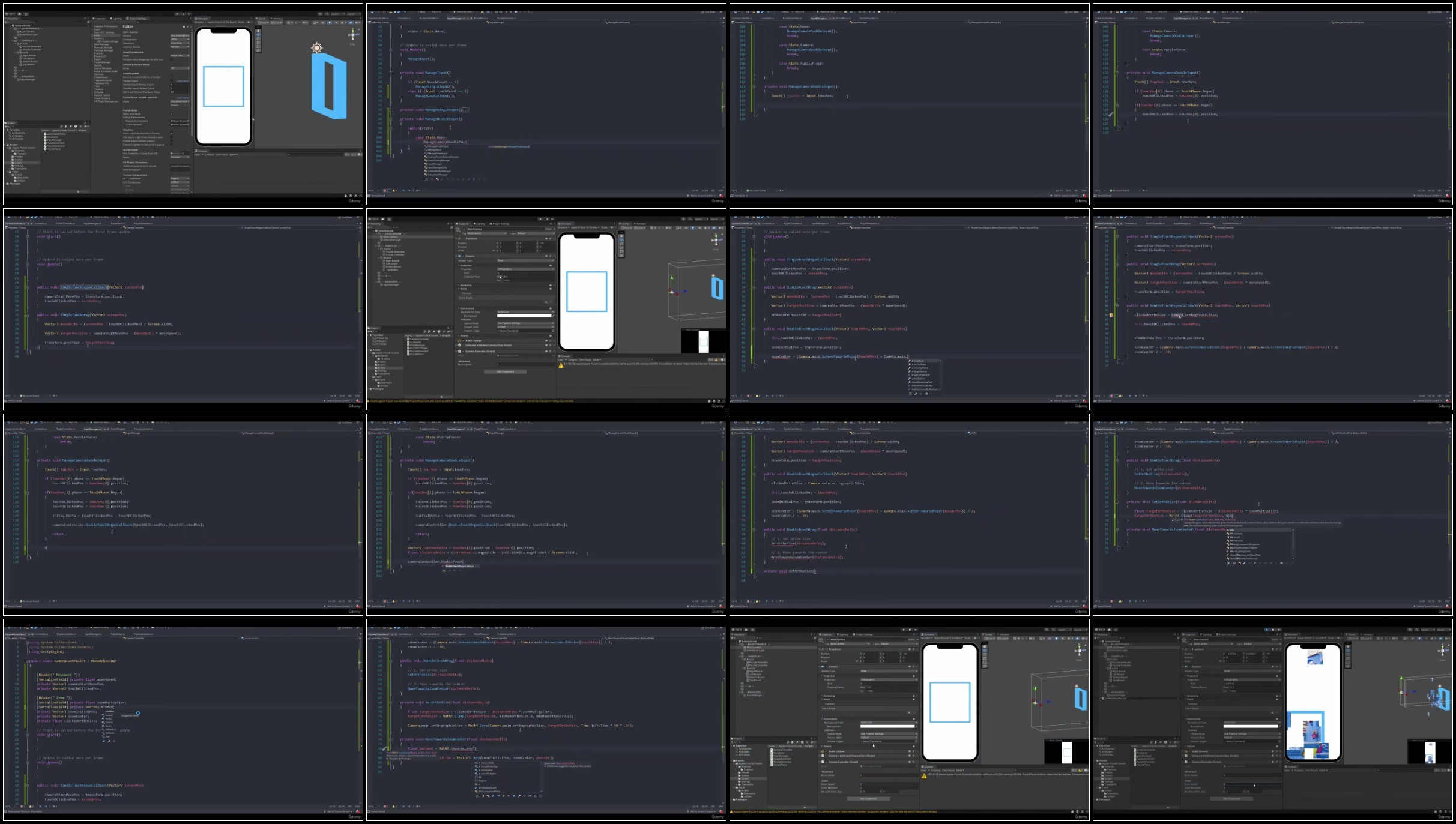Click Background color swatch in puzzle-image simulator frame
The height and width of the screenshot is (824, 1456).
1251,726
